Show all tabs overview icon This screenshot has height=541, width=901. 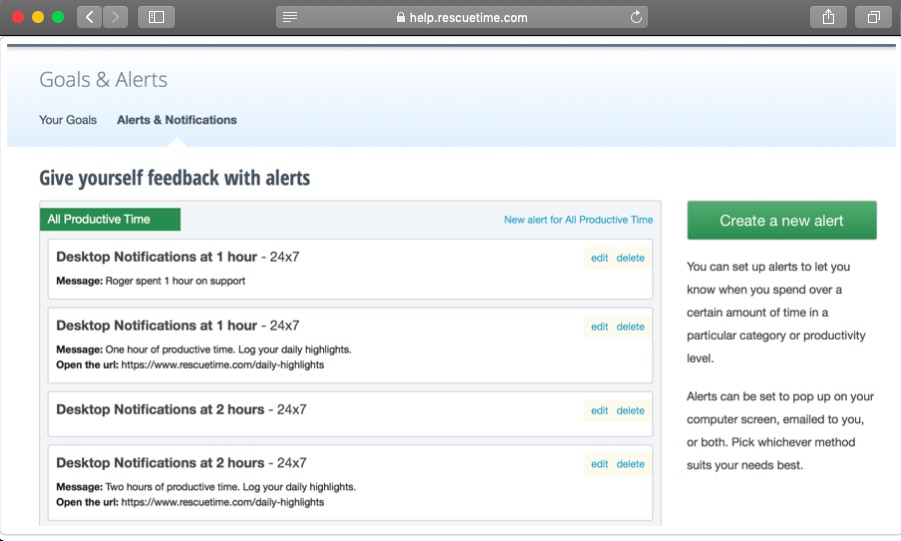tap(873, 17)
